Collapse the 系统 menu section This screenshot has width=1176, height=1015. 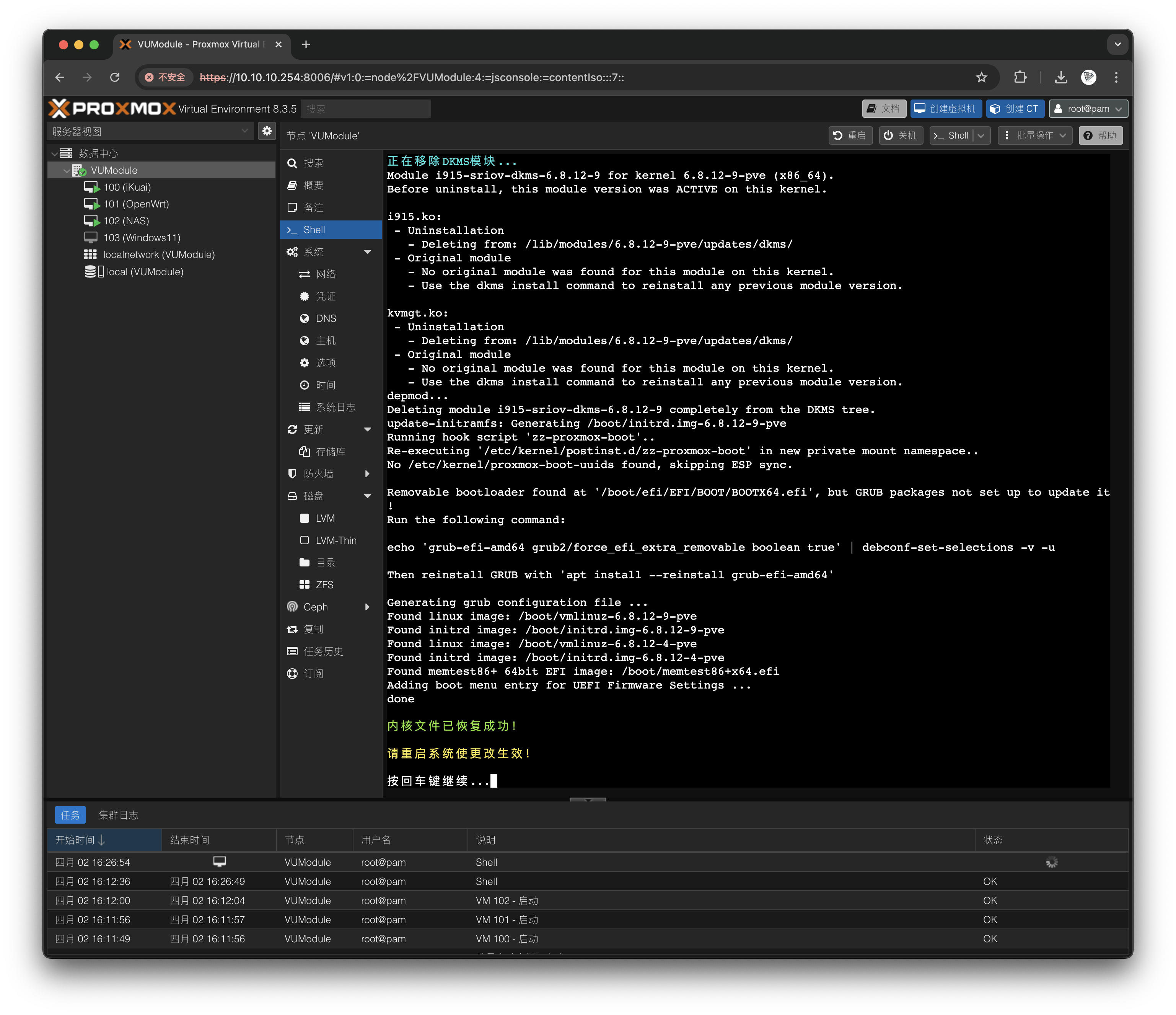coord(367,252)
